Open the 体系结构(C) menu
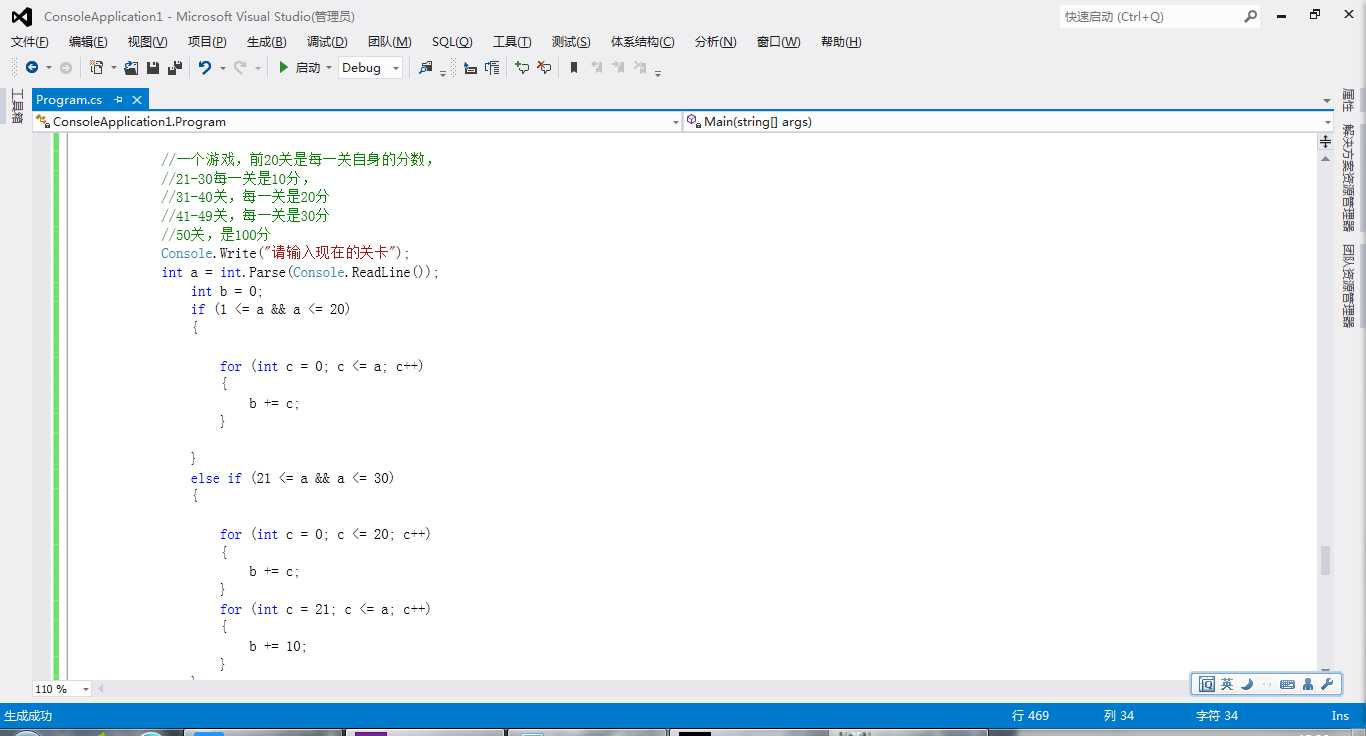1366x736 pixels. [643, 42]
